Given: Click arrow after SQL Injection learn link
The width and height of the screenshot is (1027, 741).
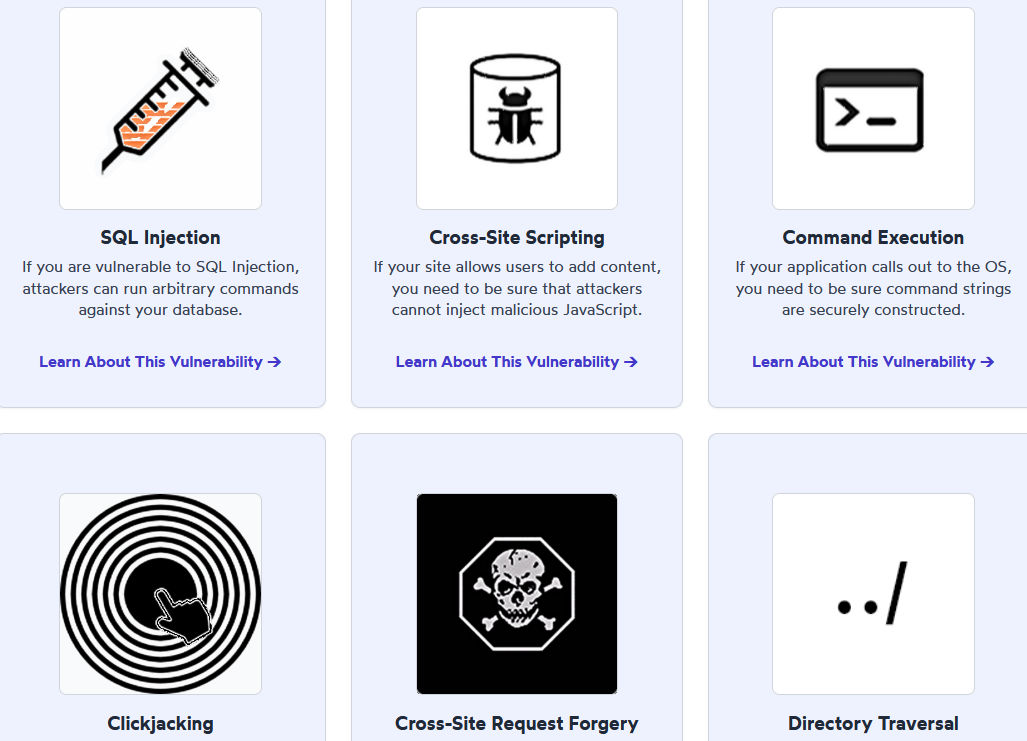Looking at the screenshot, I should click(274, 362).
